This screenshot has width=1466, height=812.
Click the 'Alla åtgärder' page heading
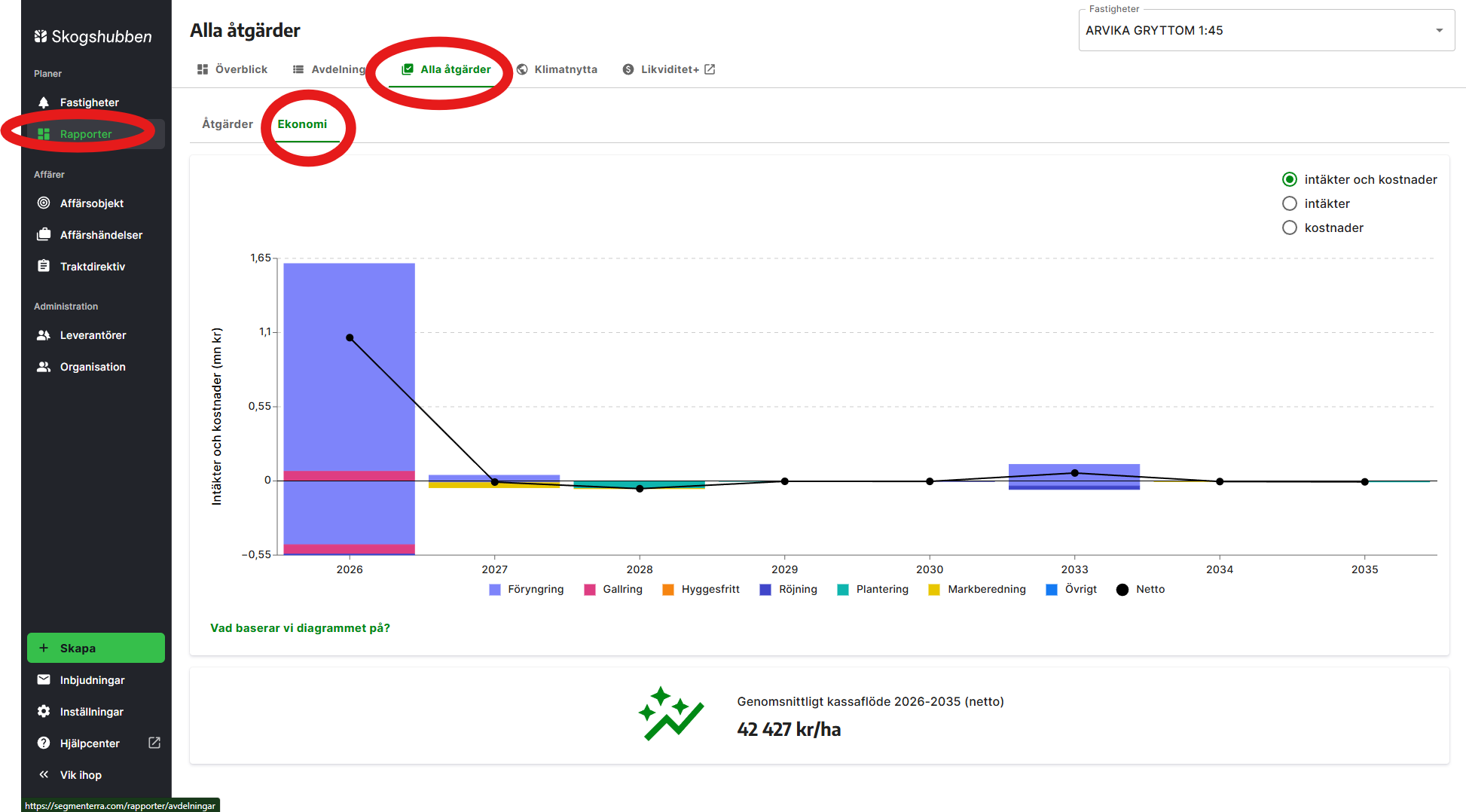click(x=245, y=30)
